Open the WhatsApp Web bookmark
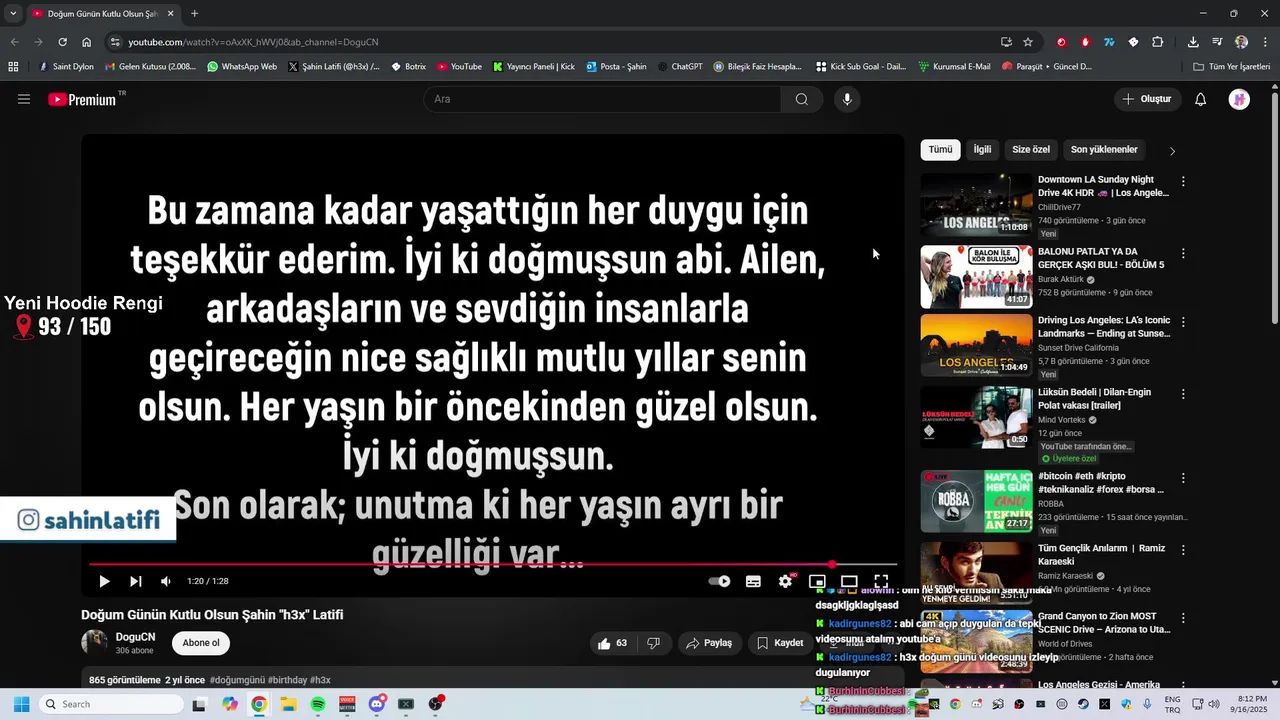This screenshot has height=720, width=1280. [242, 67]
